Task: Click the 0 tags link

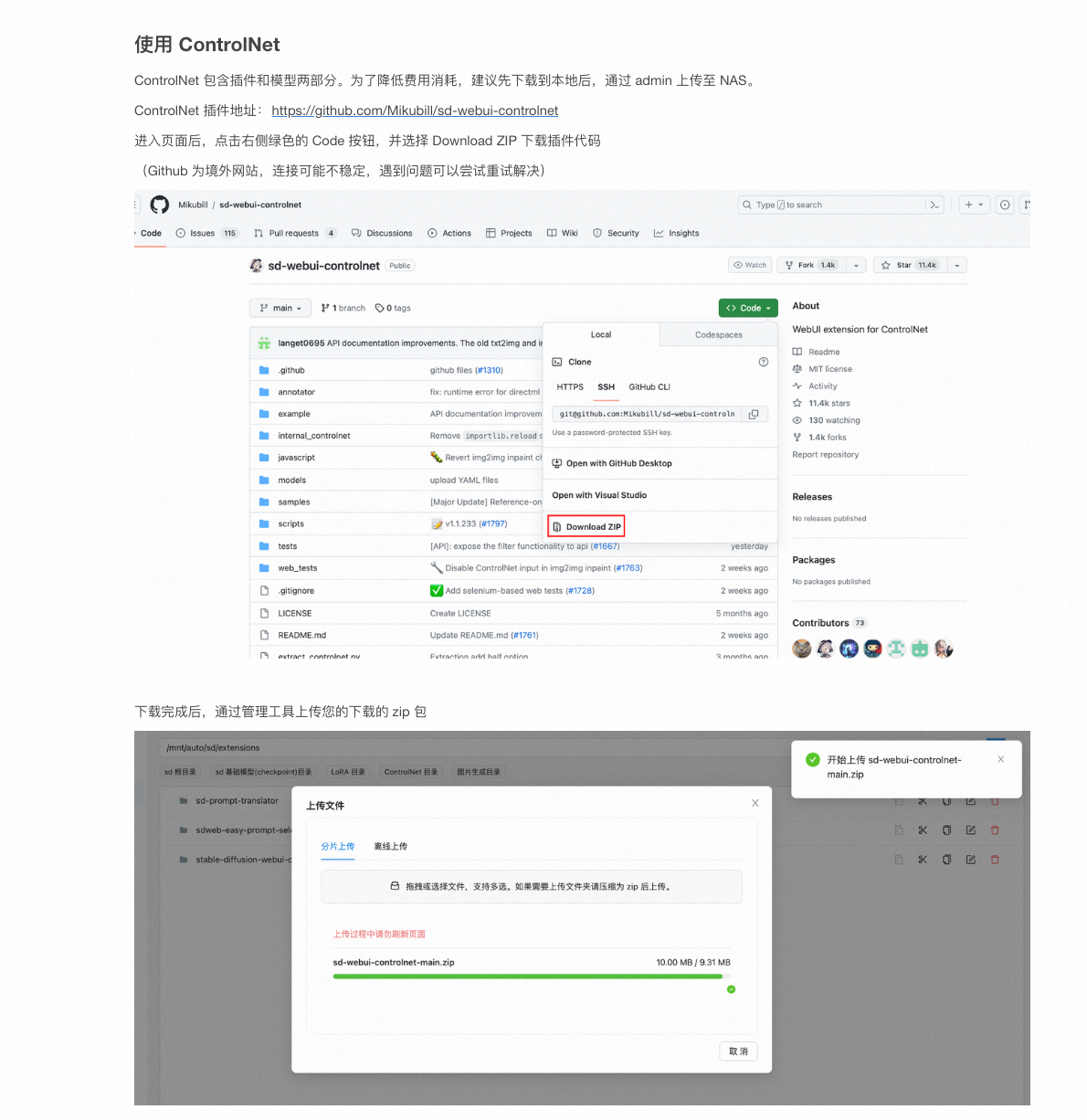Action: [x=393, y=308]
